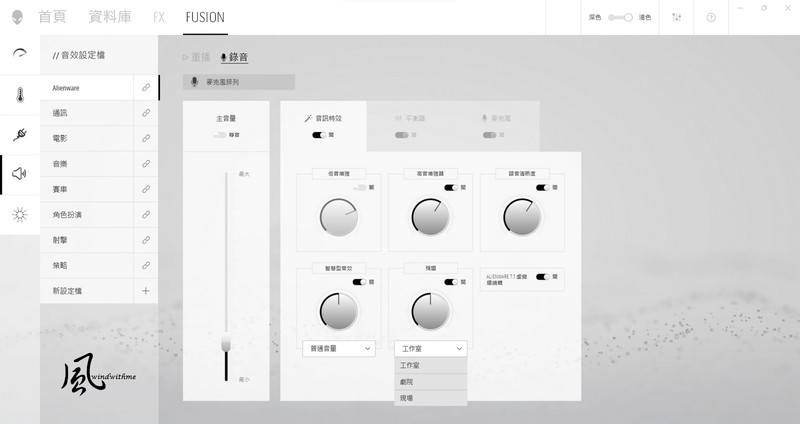
Task: Open the 平衡器 equalizer tab
Action: pos(410,118)
